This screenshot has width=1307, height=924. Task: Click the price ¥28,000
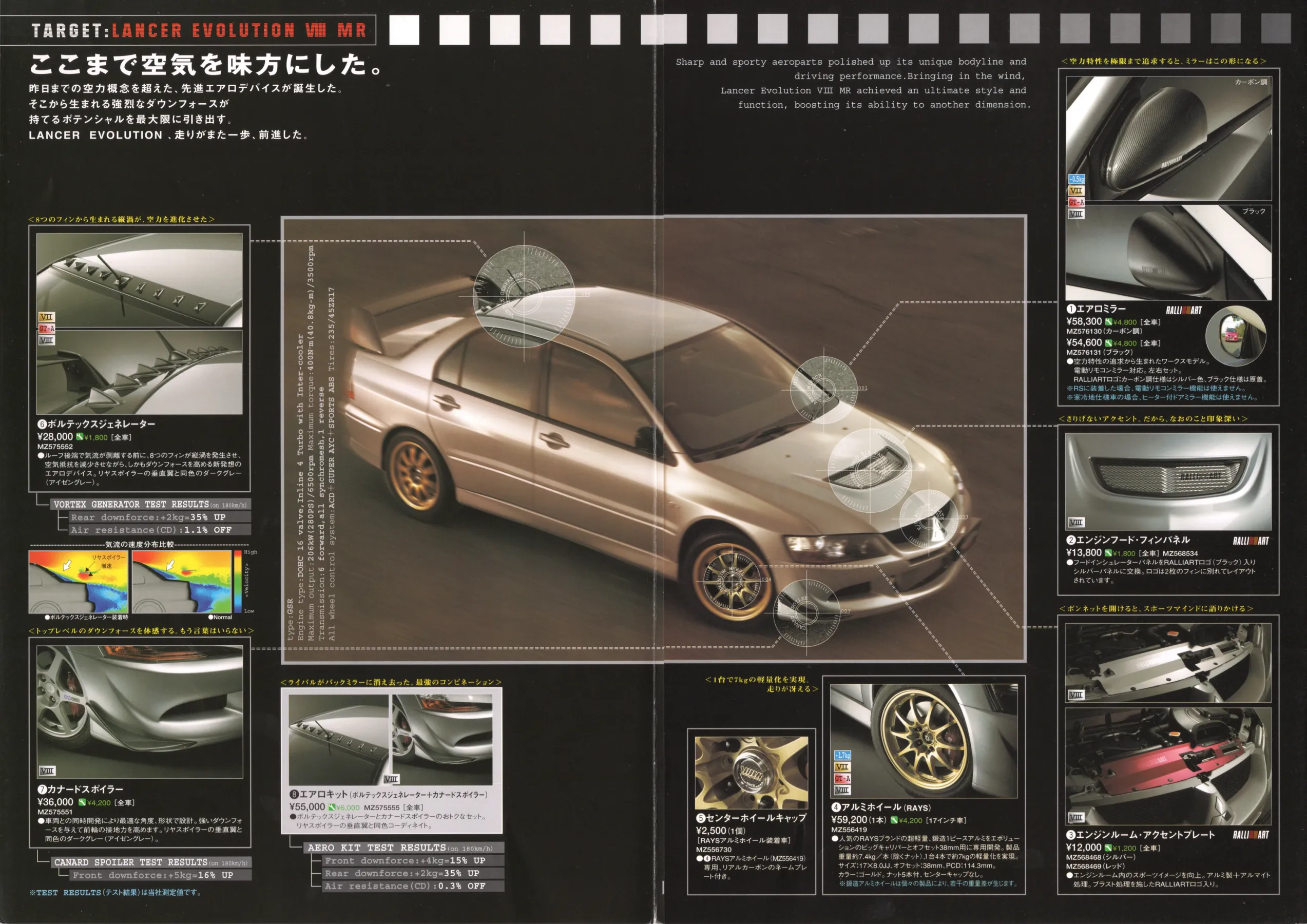55,437
